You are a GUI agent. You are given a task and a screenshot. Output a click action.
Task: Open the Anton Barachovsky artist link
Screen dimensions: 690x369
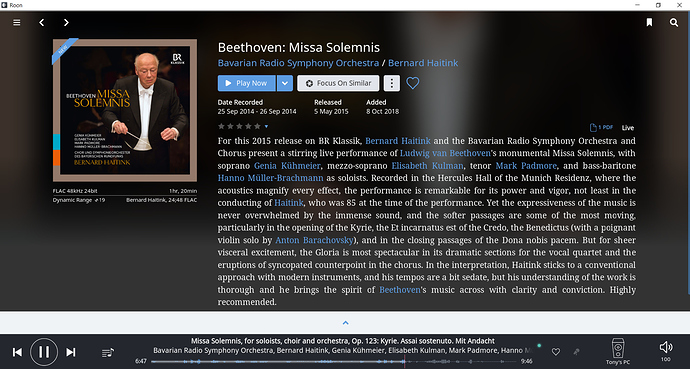(x=314, y=240)
